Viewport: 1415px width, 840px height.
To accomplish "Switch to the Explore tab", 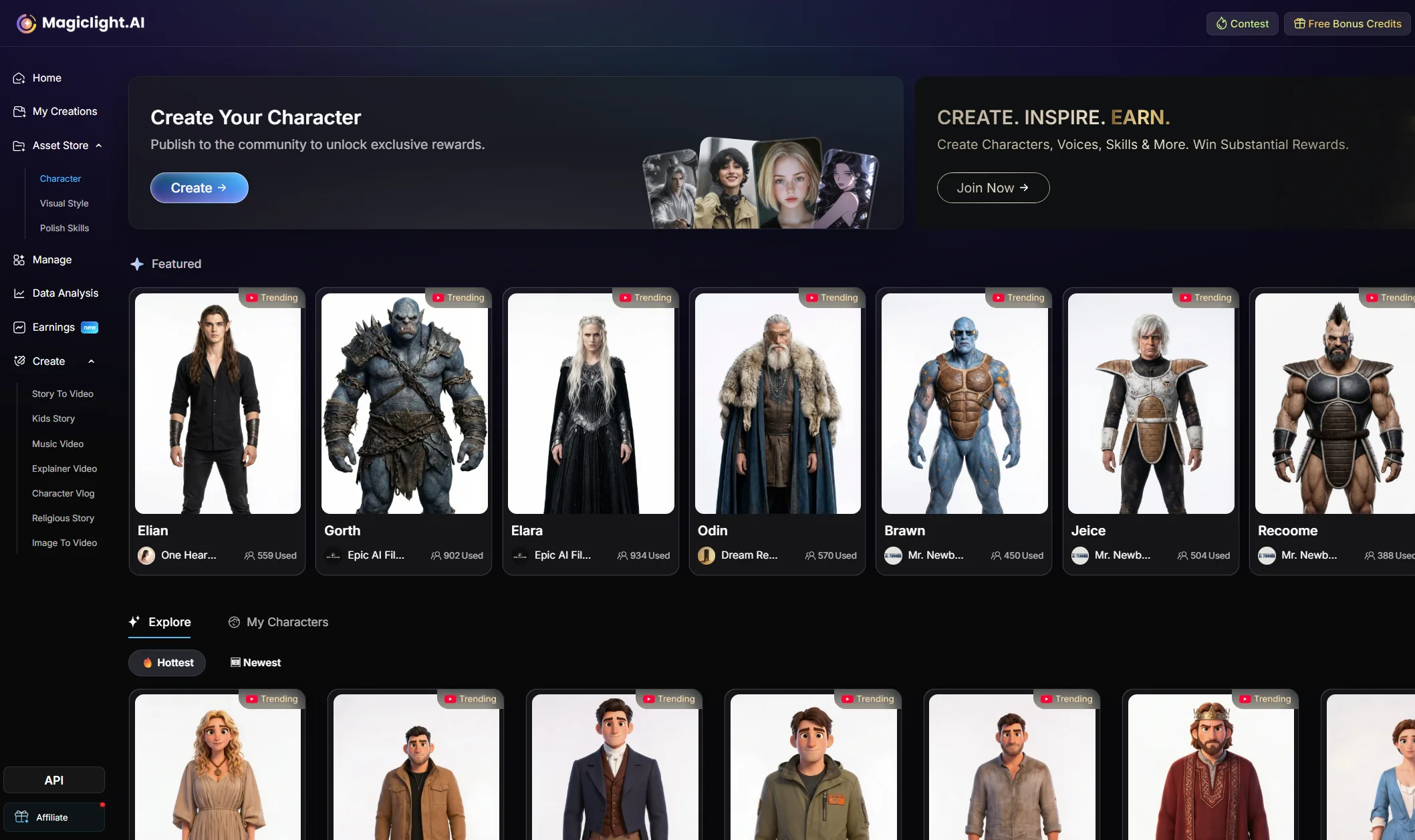I will coord(160,623).
